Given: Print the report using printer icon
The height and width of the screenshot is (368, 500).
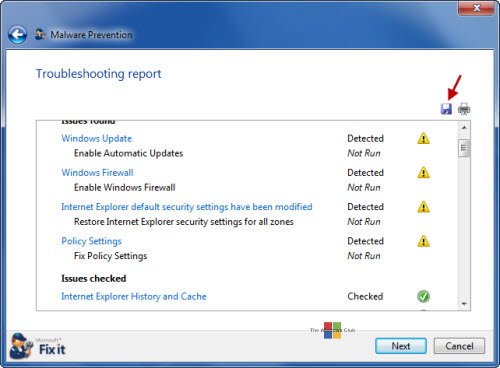Looking at the screenshot, I should point(464,109).
